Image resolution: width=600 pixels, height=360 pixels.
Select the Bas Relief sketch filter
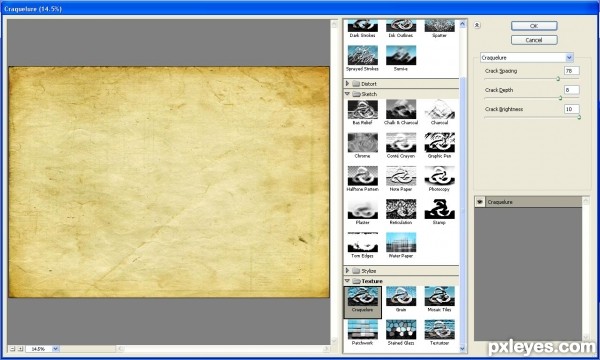[362, 112]
